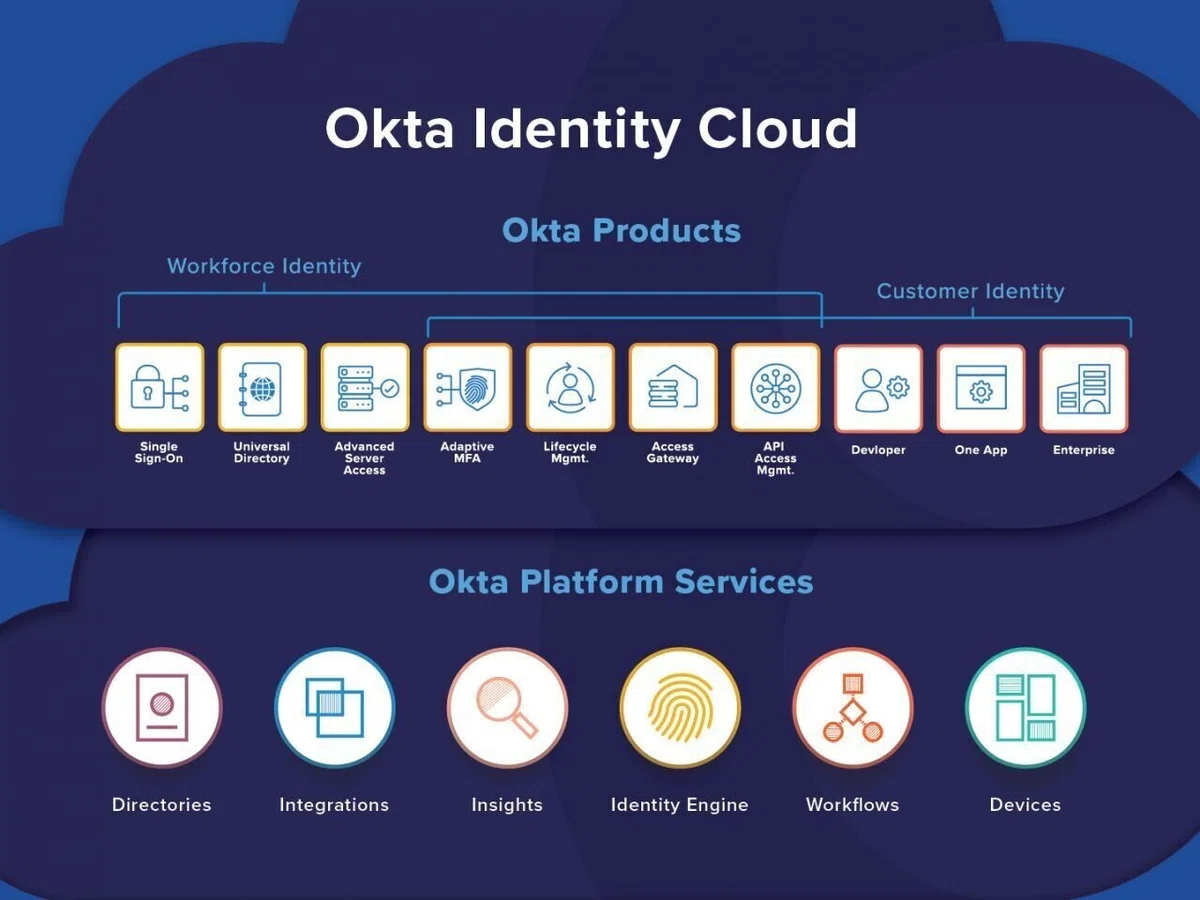Click the Enterprise building icon

click(x=1084, y=389)
